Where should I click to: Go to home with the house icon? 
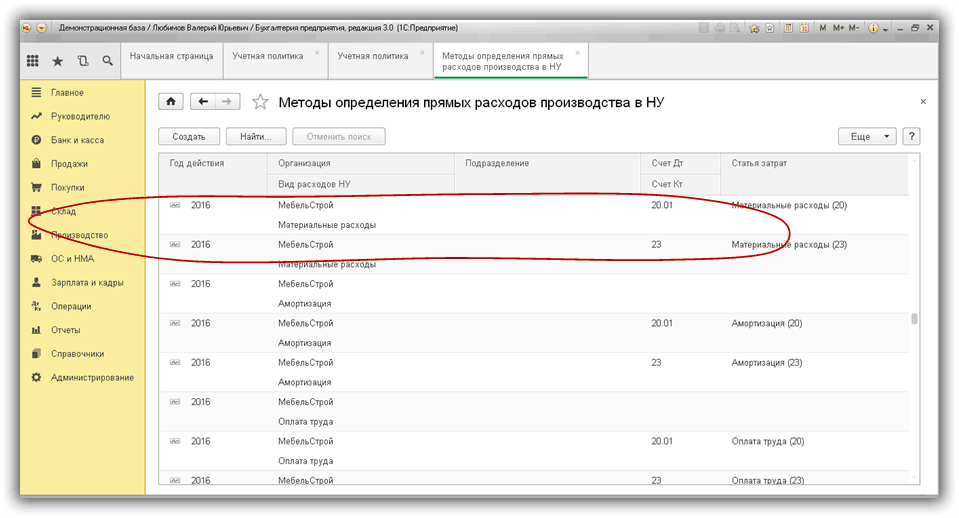(171, 102)
